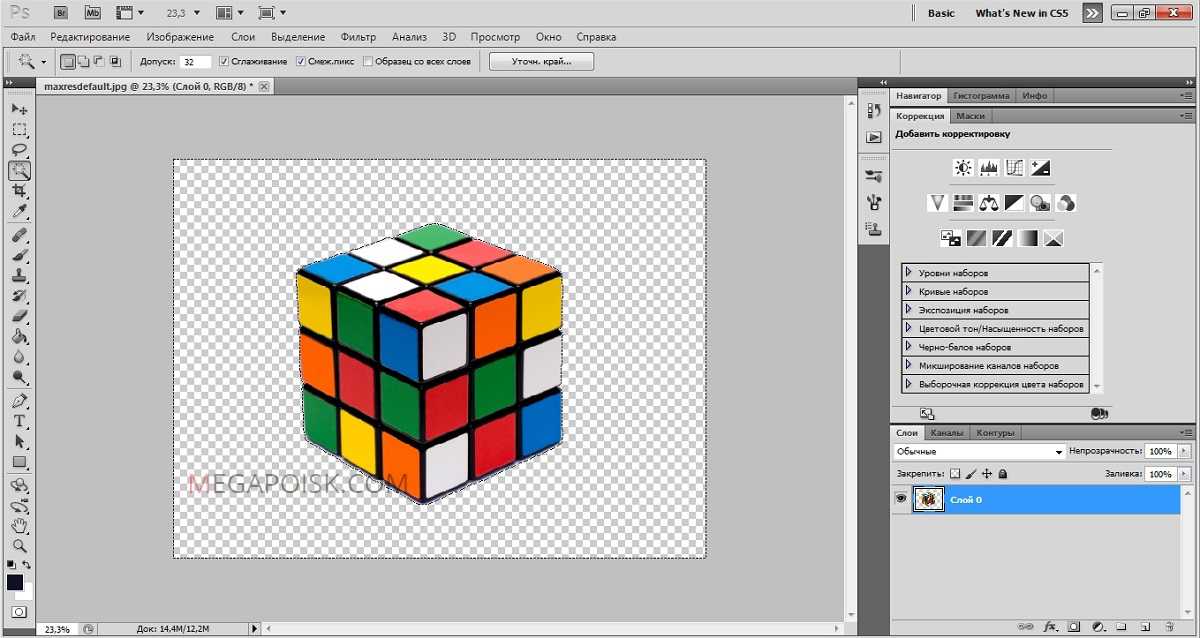Screen dimensions: 1200x638
Task: Click the Уточн. край button
Action: (x=541, y=62)
